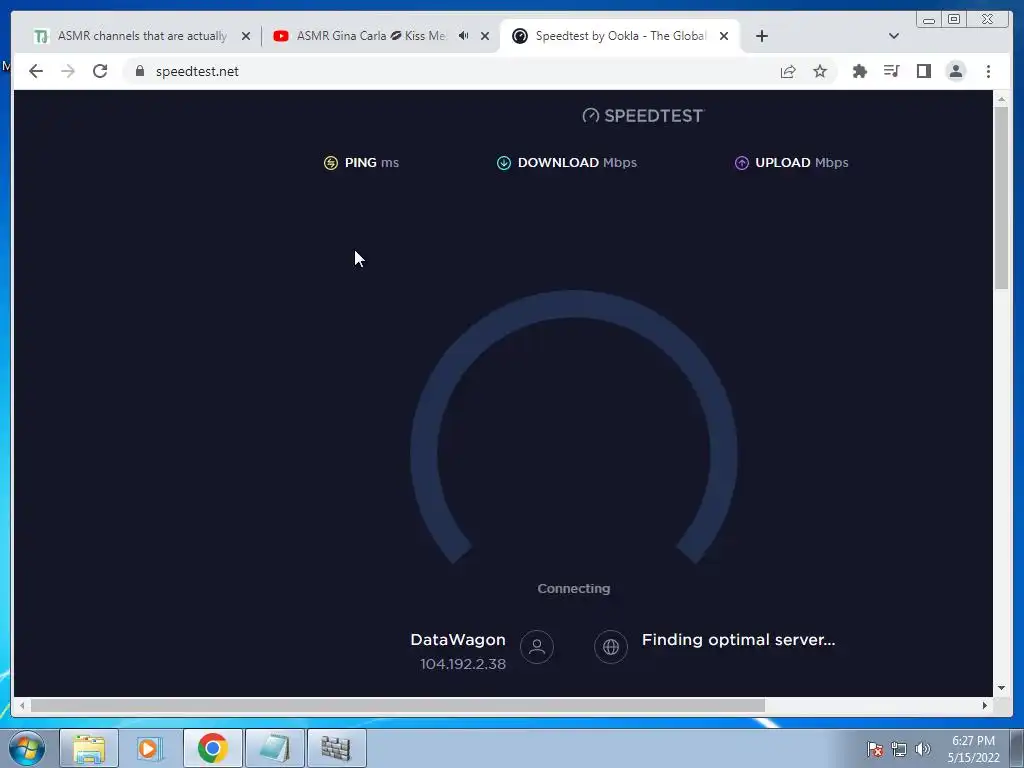
Task: Click the user profile circle icon
Action: [537, 647]
